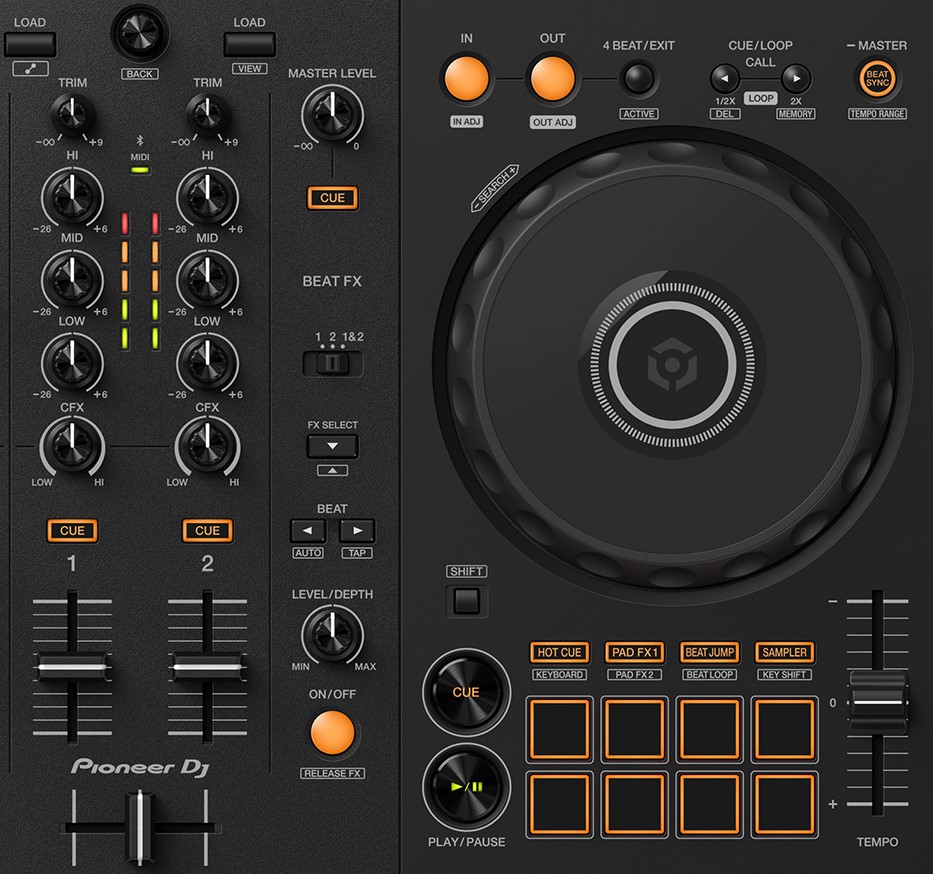Image resolution: width=933 pixels, height=874 pixels.
Task: Click the channel 2 volume fader
Action: click(x=208, y=667)
